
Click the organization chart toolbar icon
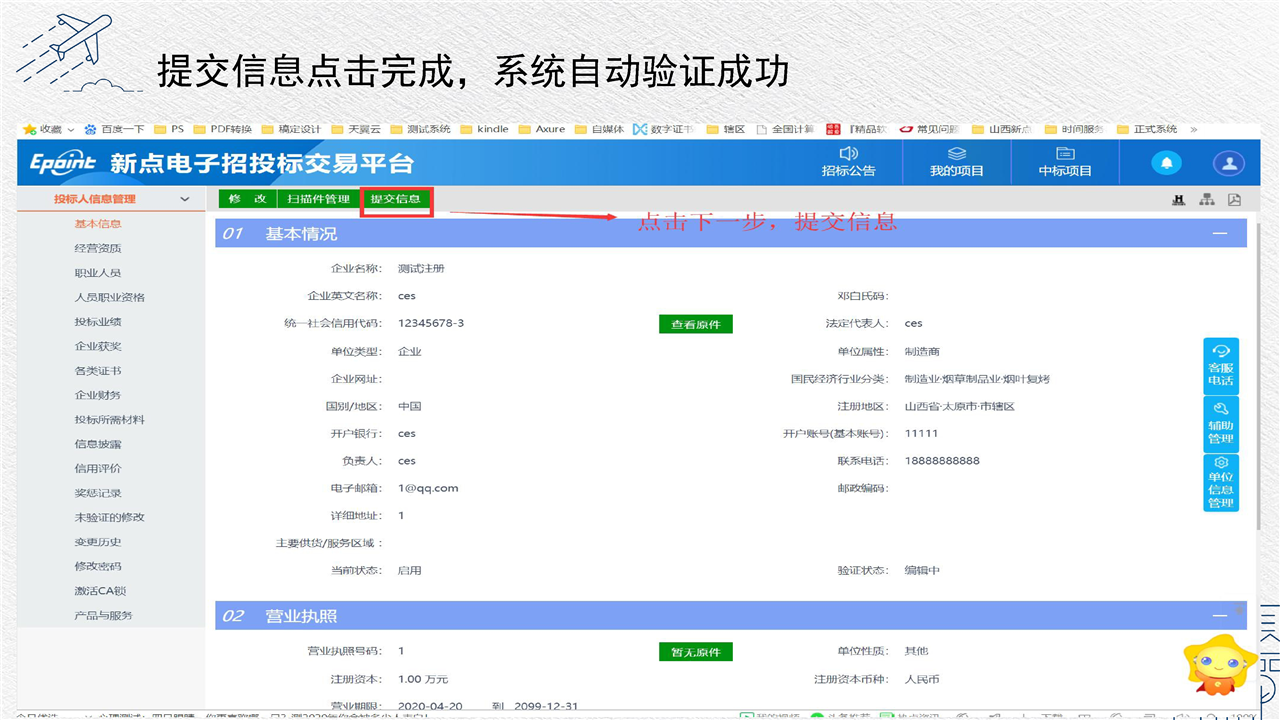1207,199
